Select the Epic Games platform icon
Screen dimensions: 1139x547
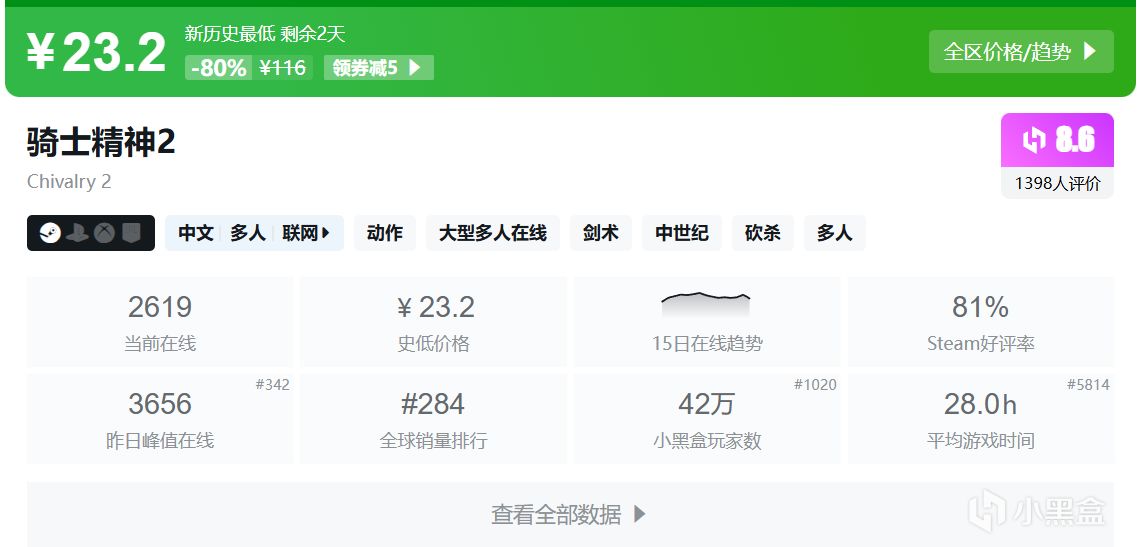(130, 233)
